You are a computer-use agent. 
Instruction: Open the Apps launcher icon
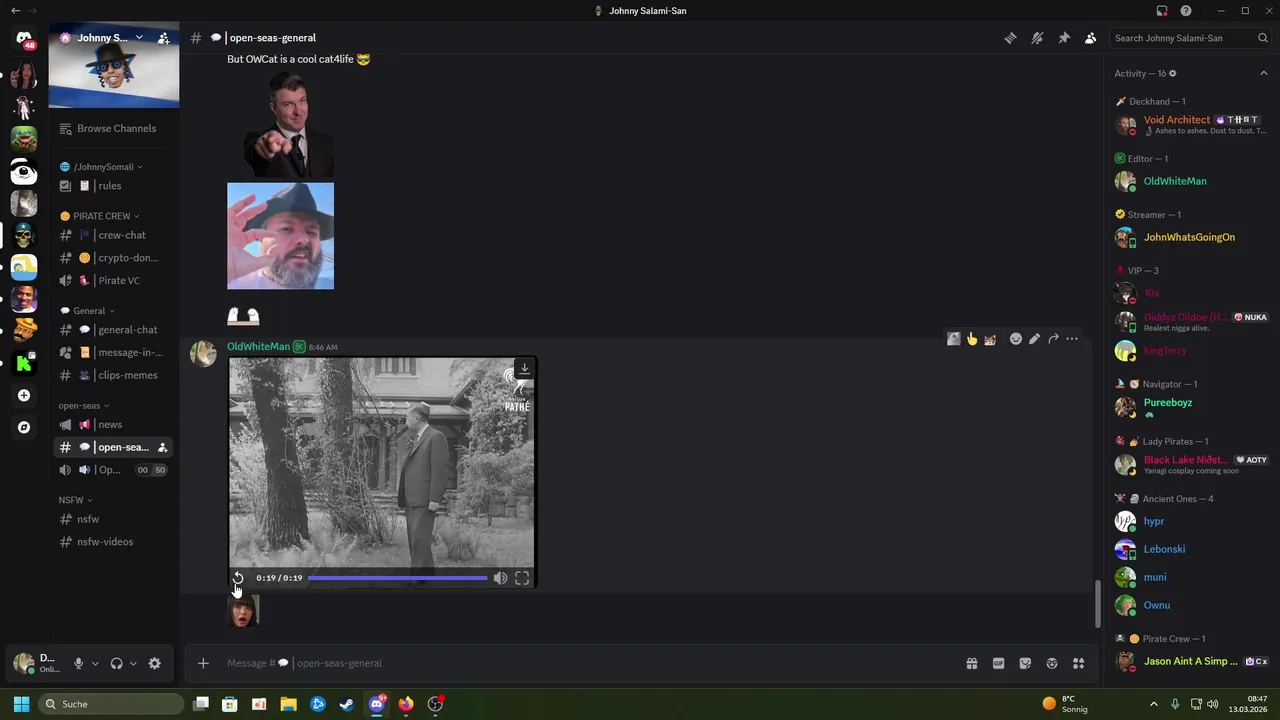click(1078, 663)
